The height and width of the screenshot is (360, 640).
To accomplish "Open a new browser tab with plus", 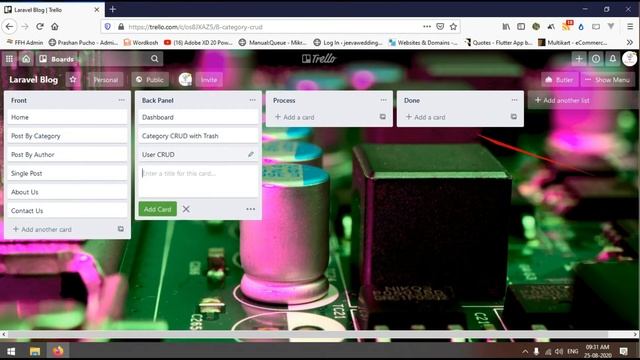I will coord(113,9).
